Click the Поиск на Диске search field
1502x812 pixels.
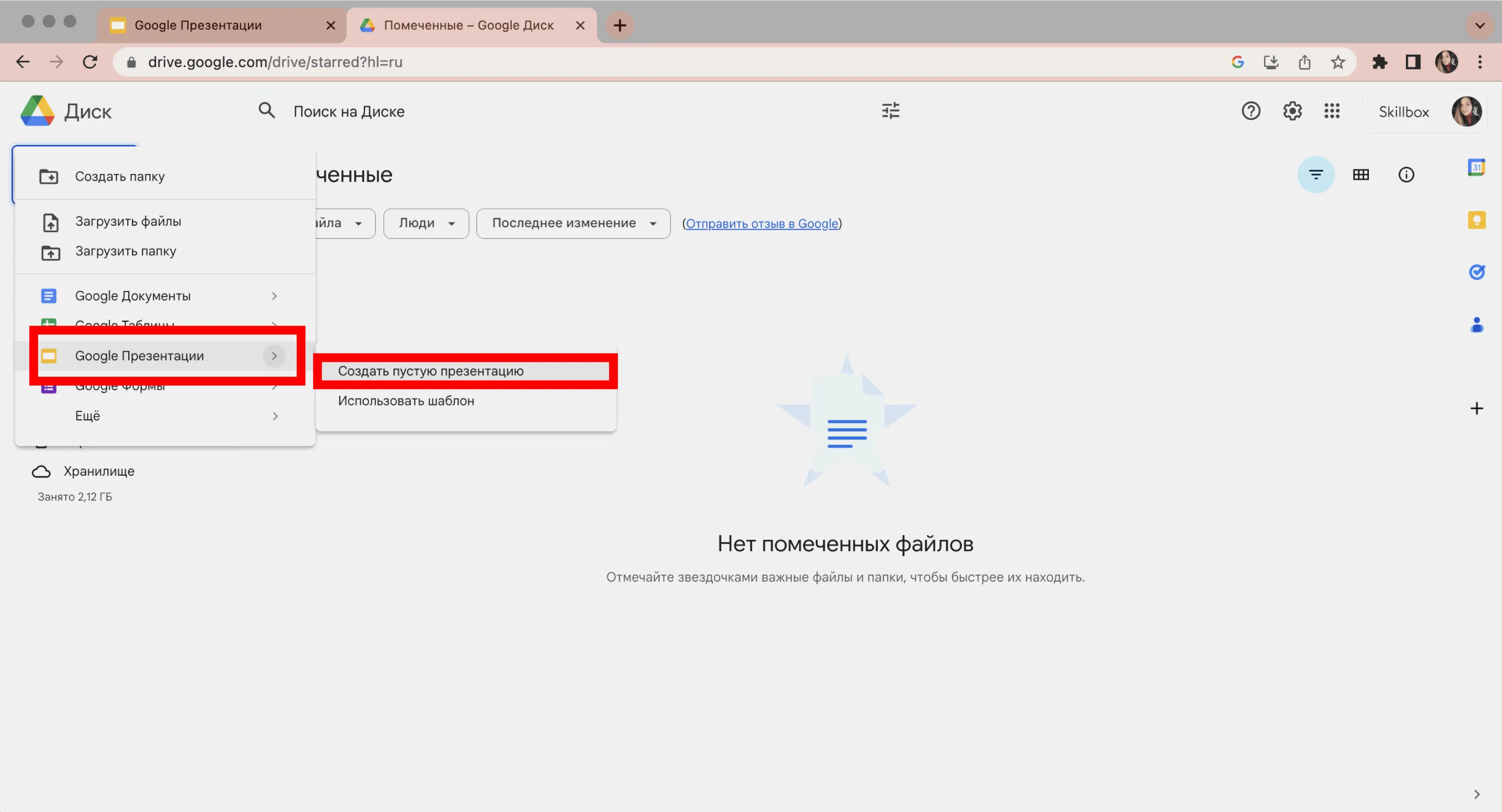point(525,111)
